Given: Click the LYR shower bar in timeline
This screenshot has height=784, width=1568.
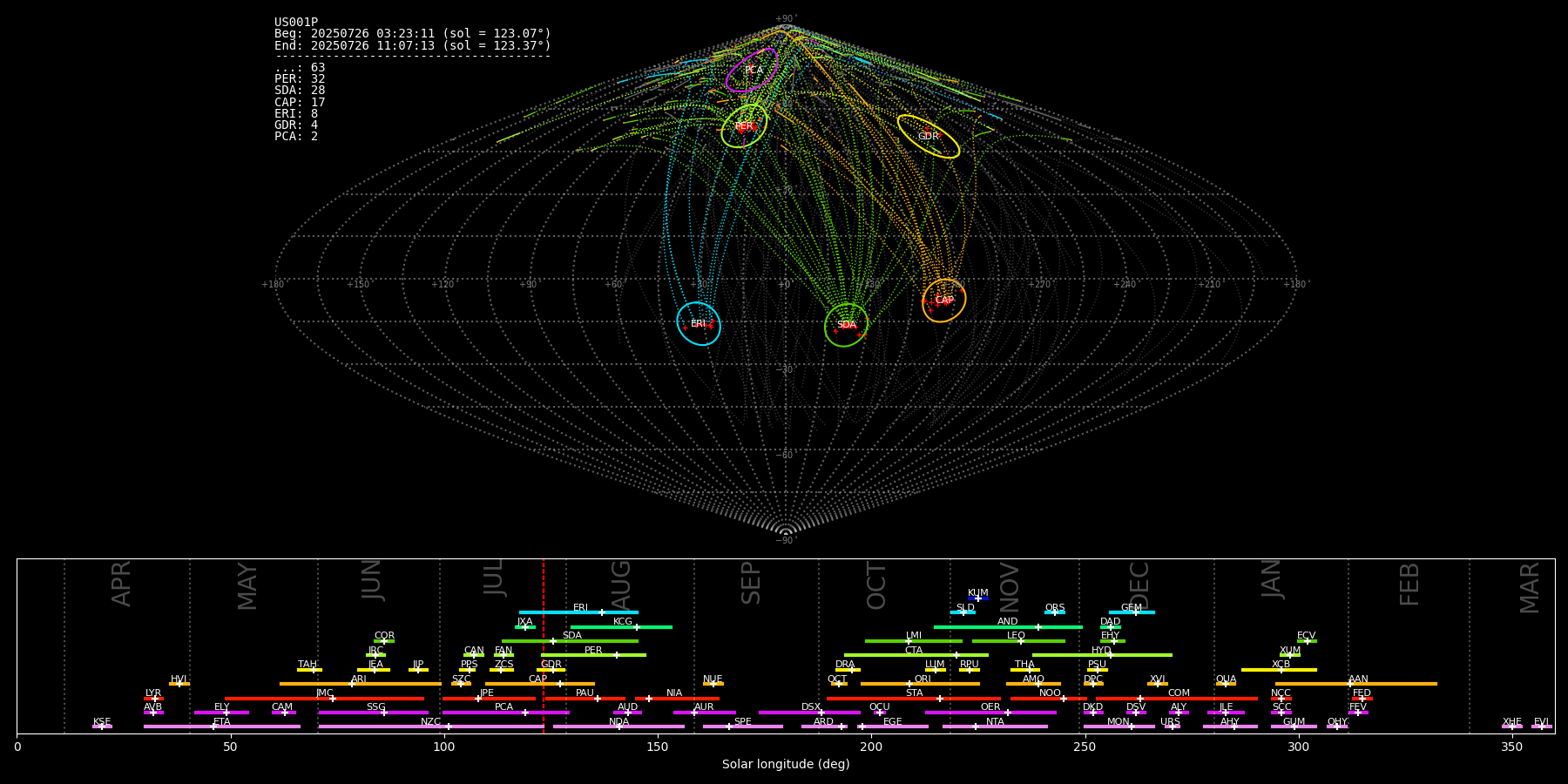Looking at the screenshot, I should click(x=153, y=699).
